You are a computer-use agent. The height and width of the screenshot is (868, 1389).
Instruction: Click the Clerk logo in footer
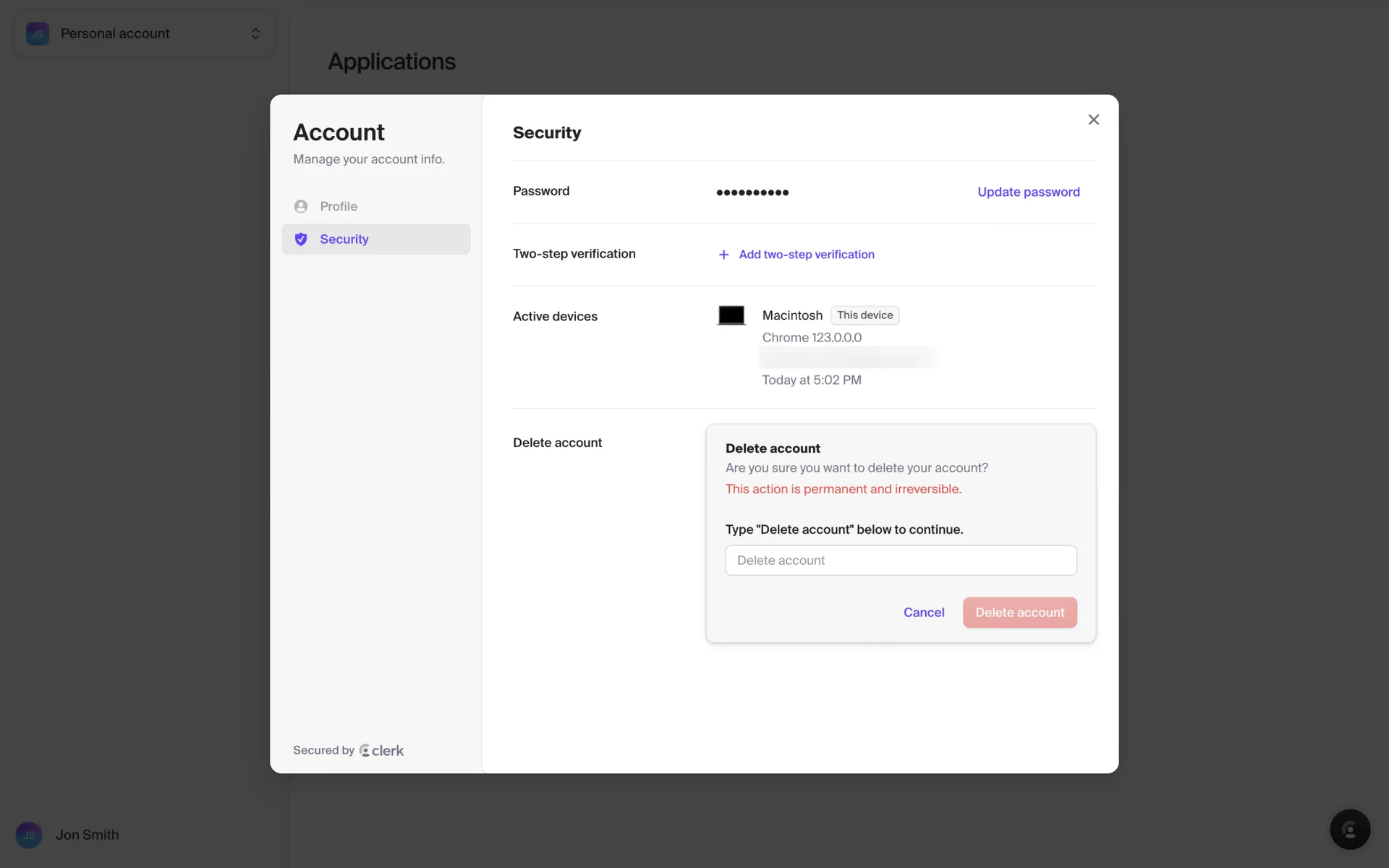click(x=381, y=751)
